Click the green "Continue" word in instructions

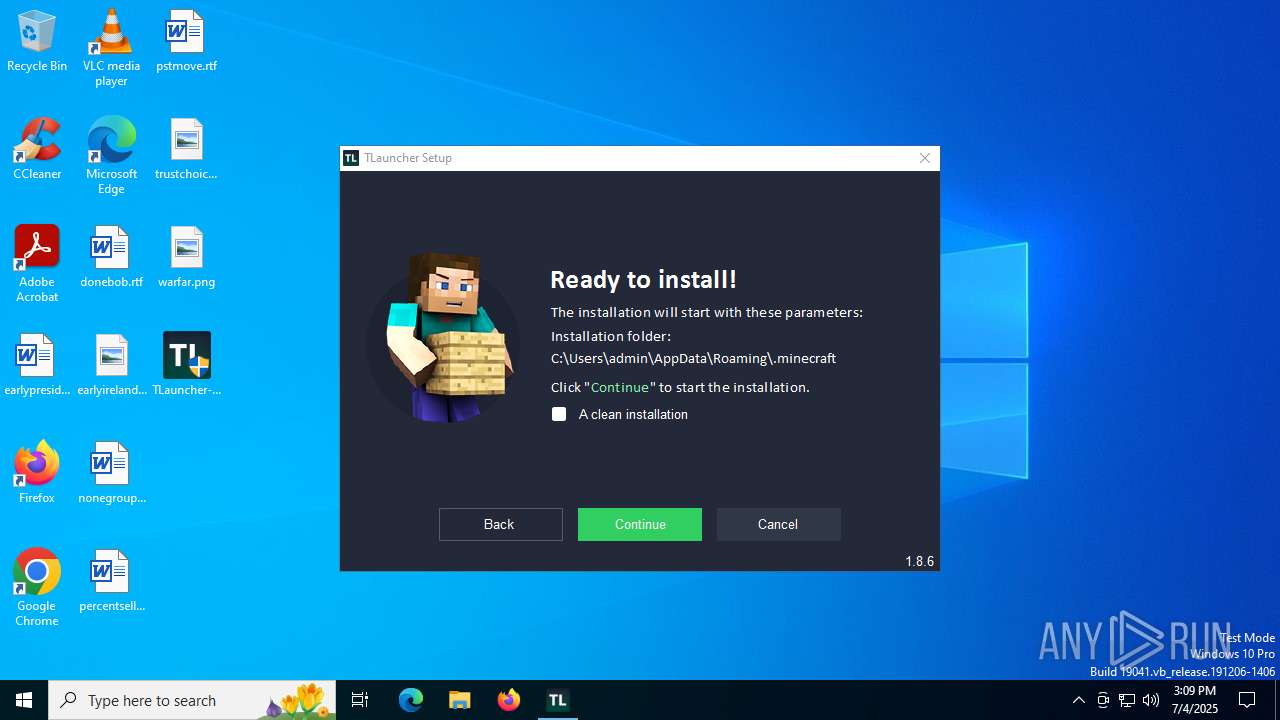coord(620,387)
